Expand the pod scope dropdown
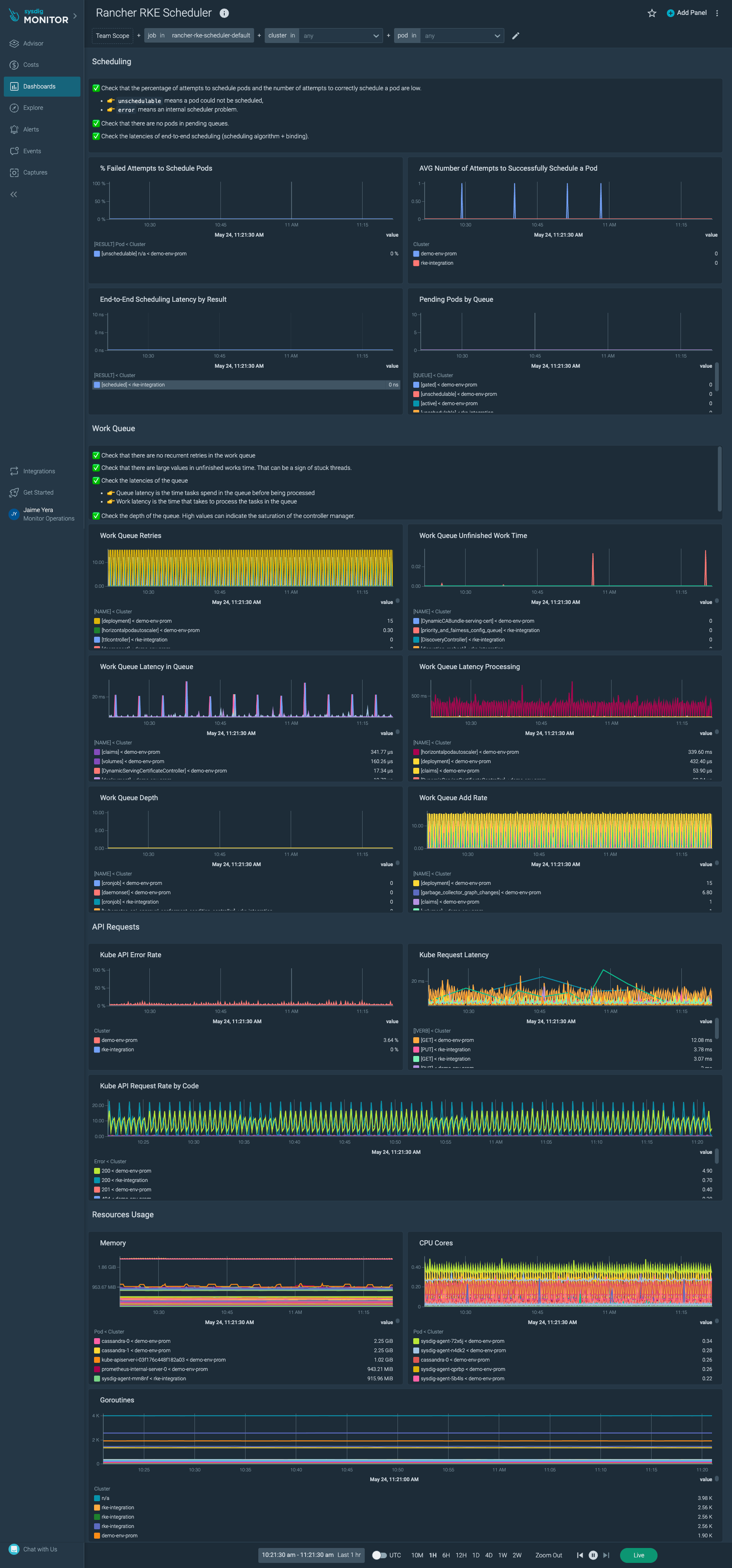Viewport: 732px width, 1568px height. tap(497, 36)
